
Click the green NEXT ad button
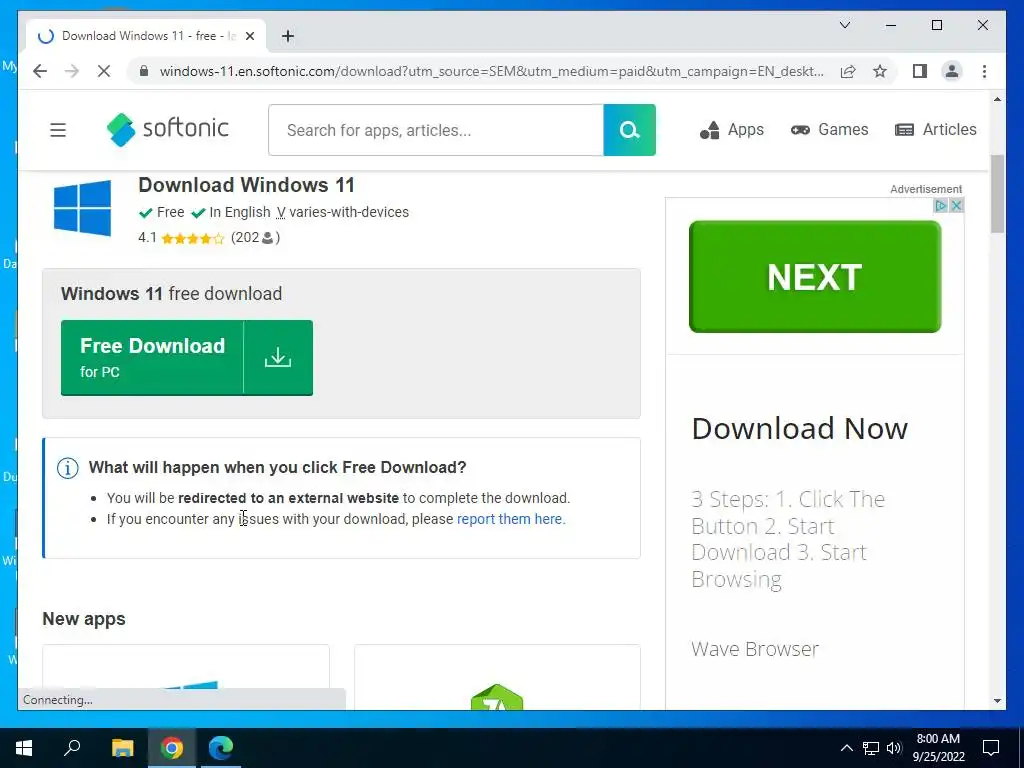pyautogui.click(x=815, y=277)
